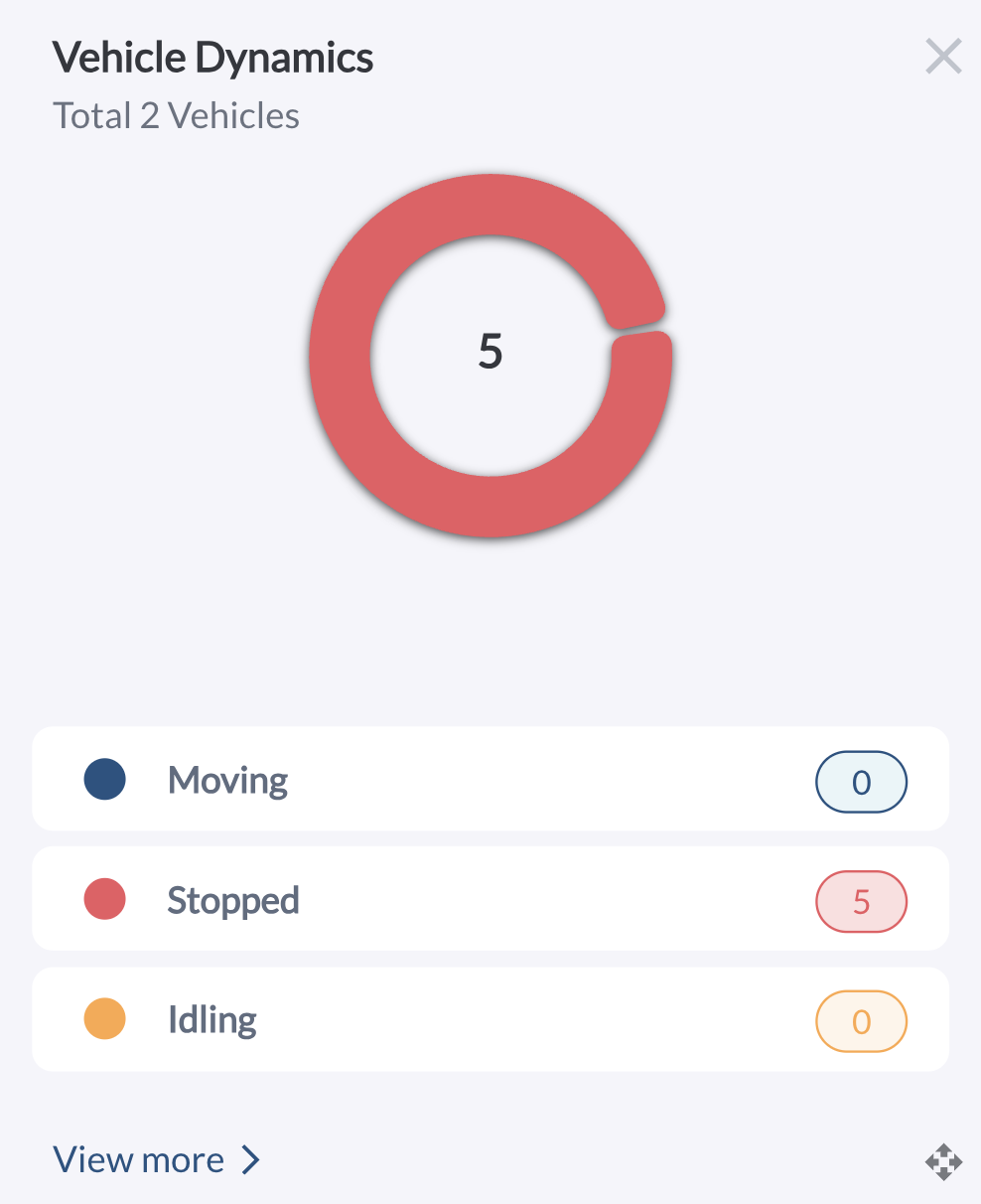Click the Stopped count badge showing 5

861,902
